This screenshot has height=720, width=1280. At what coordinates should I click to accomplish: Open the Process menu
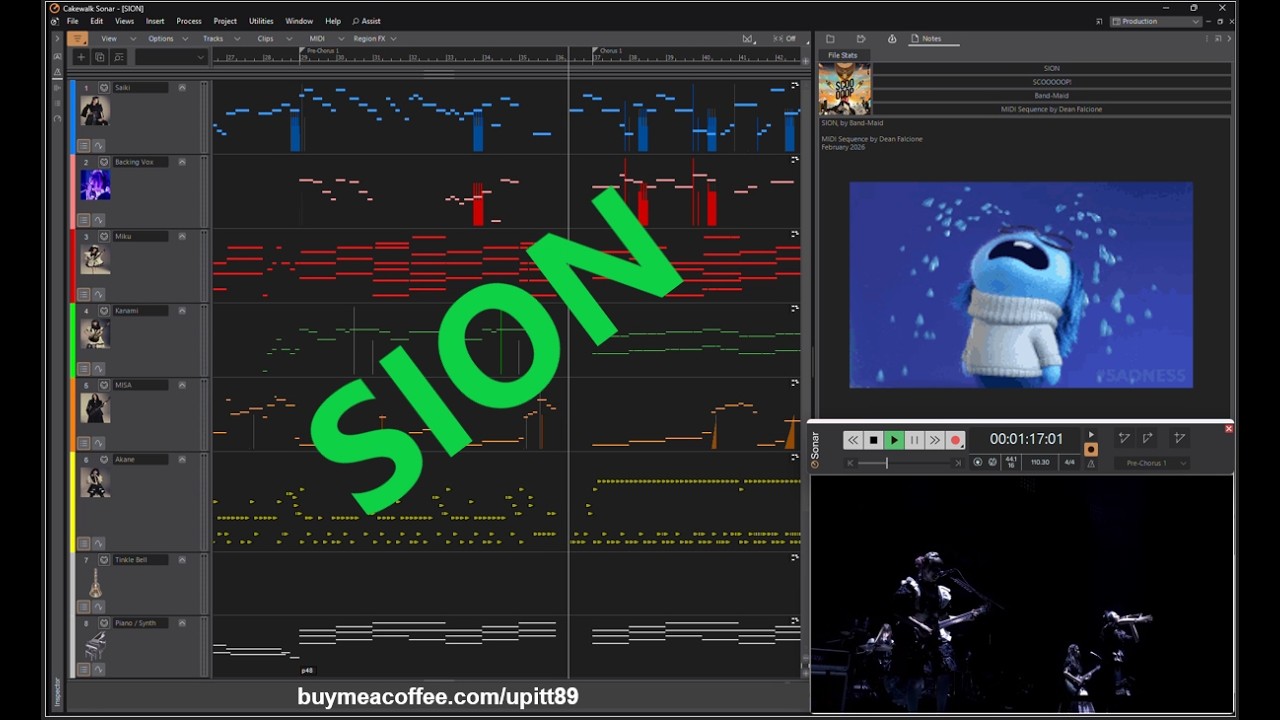[x=189, y=21]
